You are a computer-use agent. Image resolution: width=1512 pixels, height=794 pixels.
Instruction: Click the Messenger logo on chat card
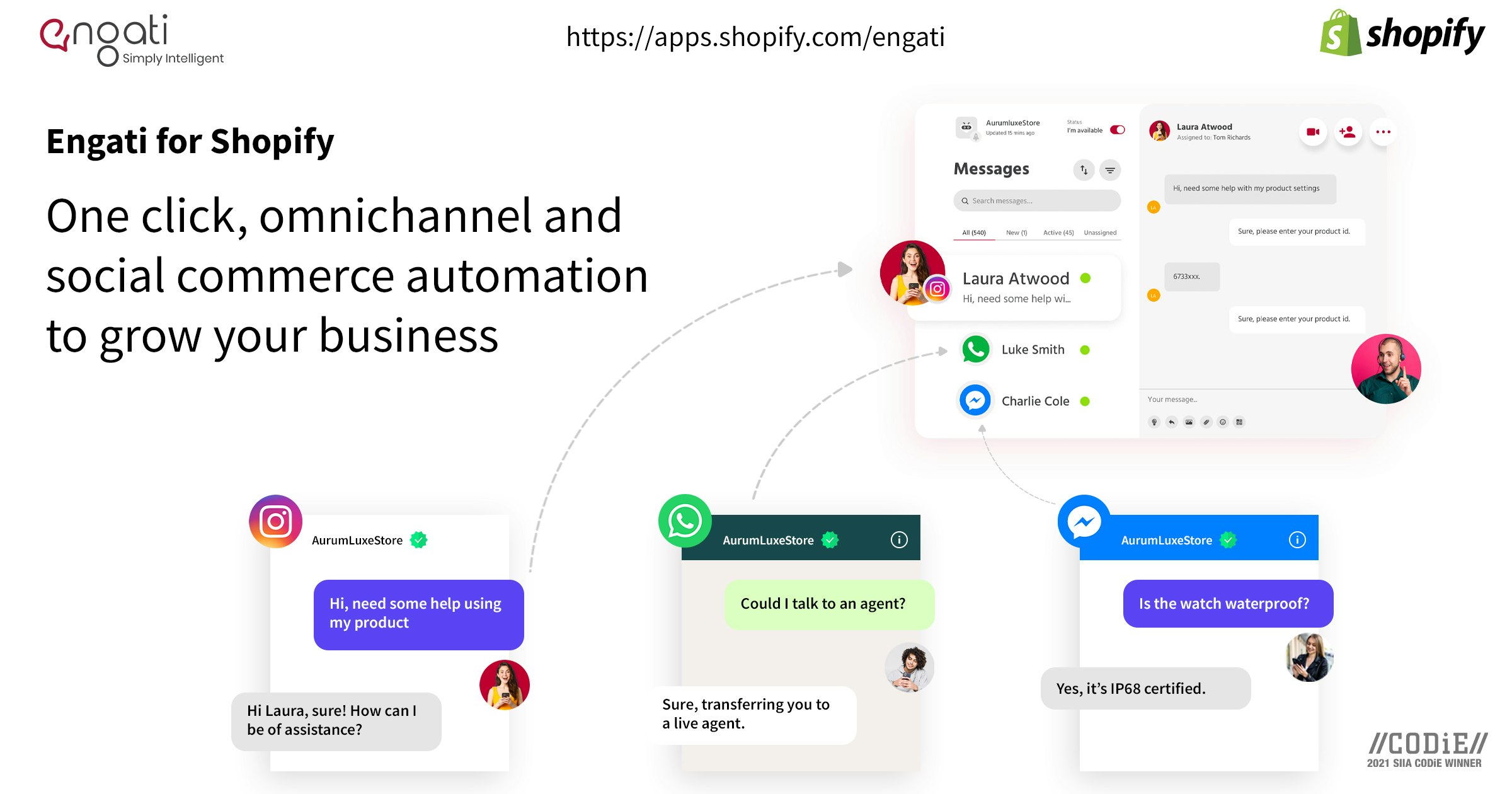(x=1084, y=521)
